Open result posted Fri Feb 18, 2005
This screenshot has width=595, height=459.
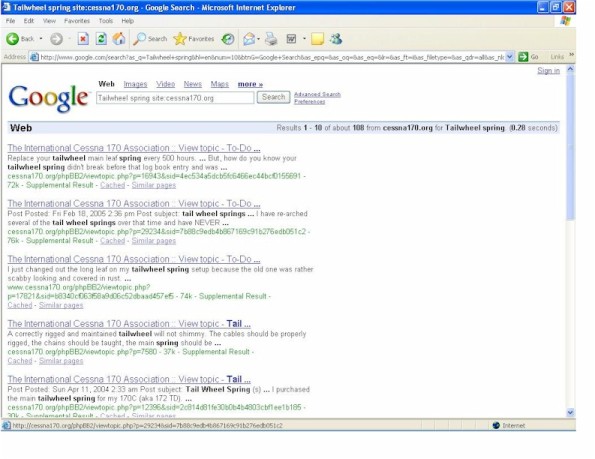click(x=134, y=203)
